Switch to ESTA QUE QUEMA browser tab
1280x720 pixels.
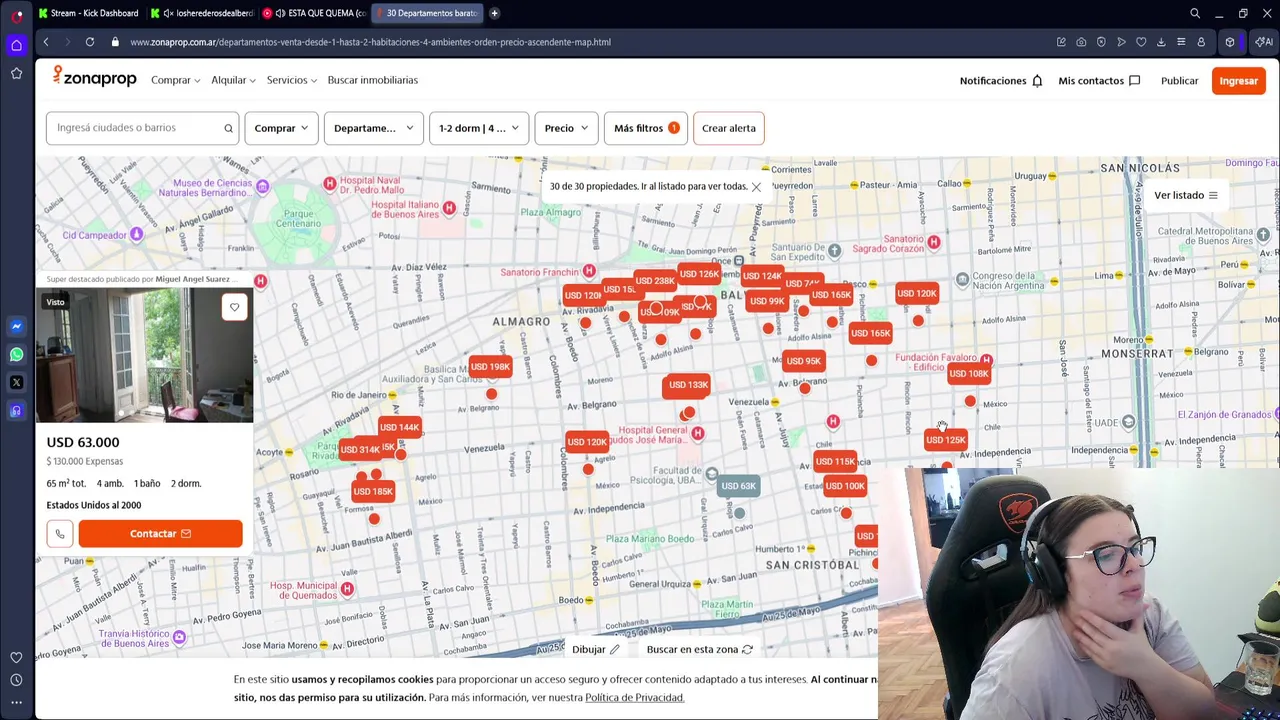click(314, 13)
